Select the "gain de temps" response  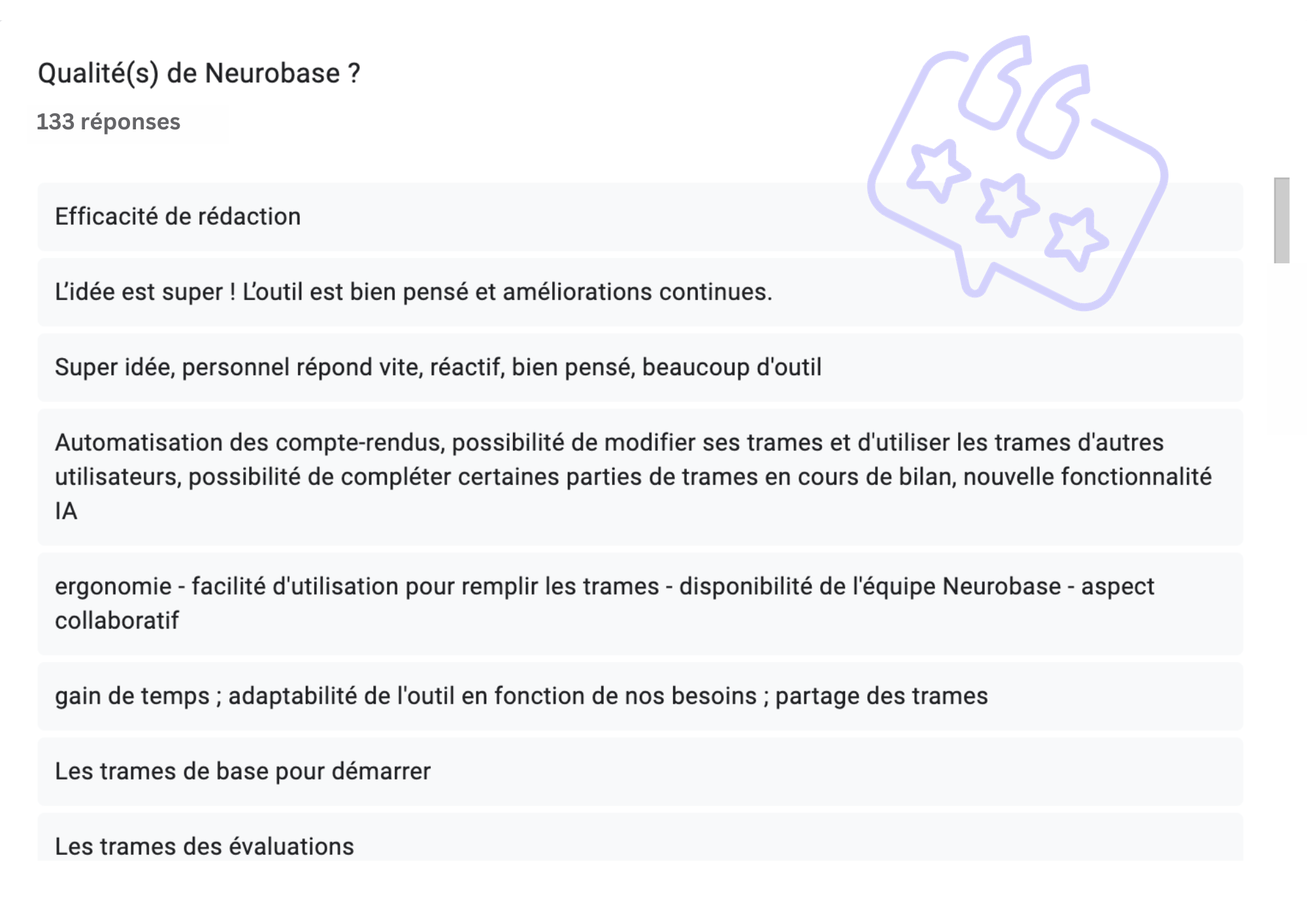(x=521, y=696)
